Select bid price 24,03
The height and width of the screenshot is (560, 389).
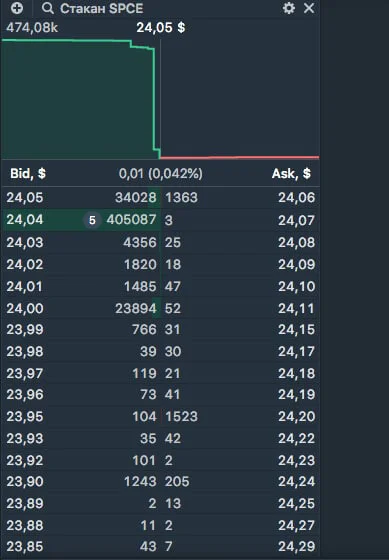(x=25, y=242)
